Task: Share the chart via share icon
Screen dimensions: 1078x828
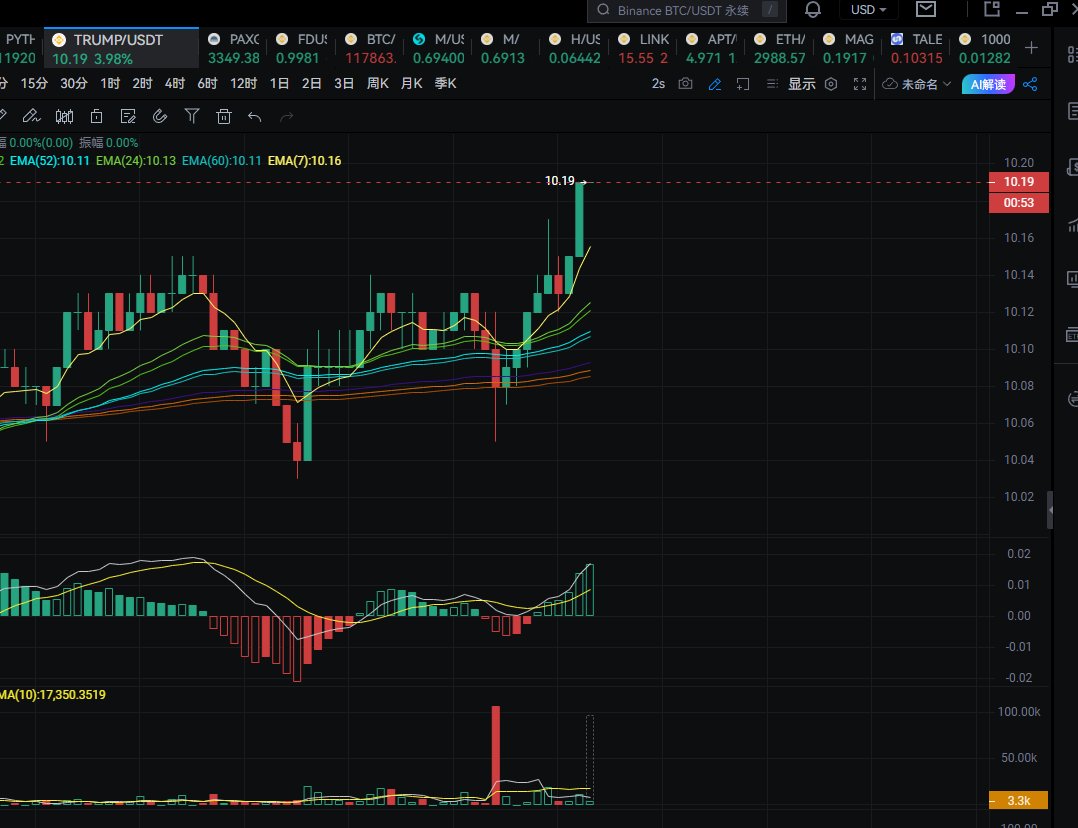Action: (1030, 84)
